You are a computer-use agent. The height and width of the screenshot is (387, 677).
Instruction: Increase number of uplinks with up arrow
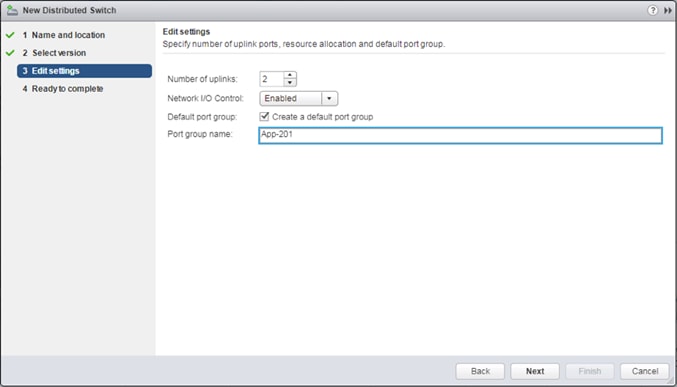[x=290, y=75]
